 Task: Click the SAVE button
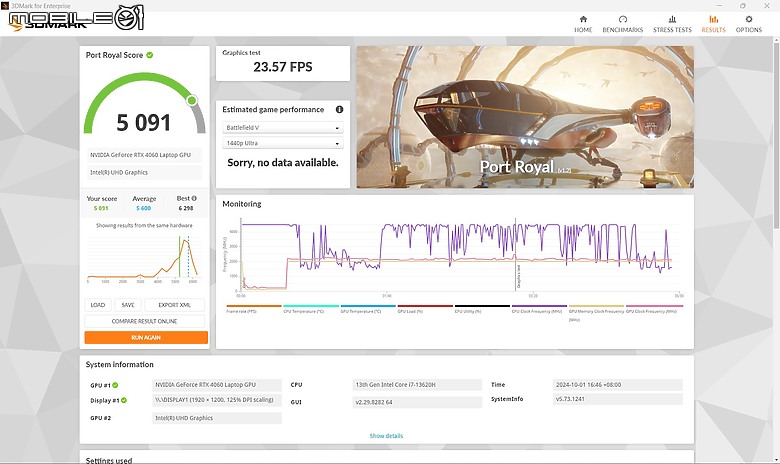[128, 305]
